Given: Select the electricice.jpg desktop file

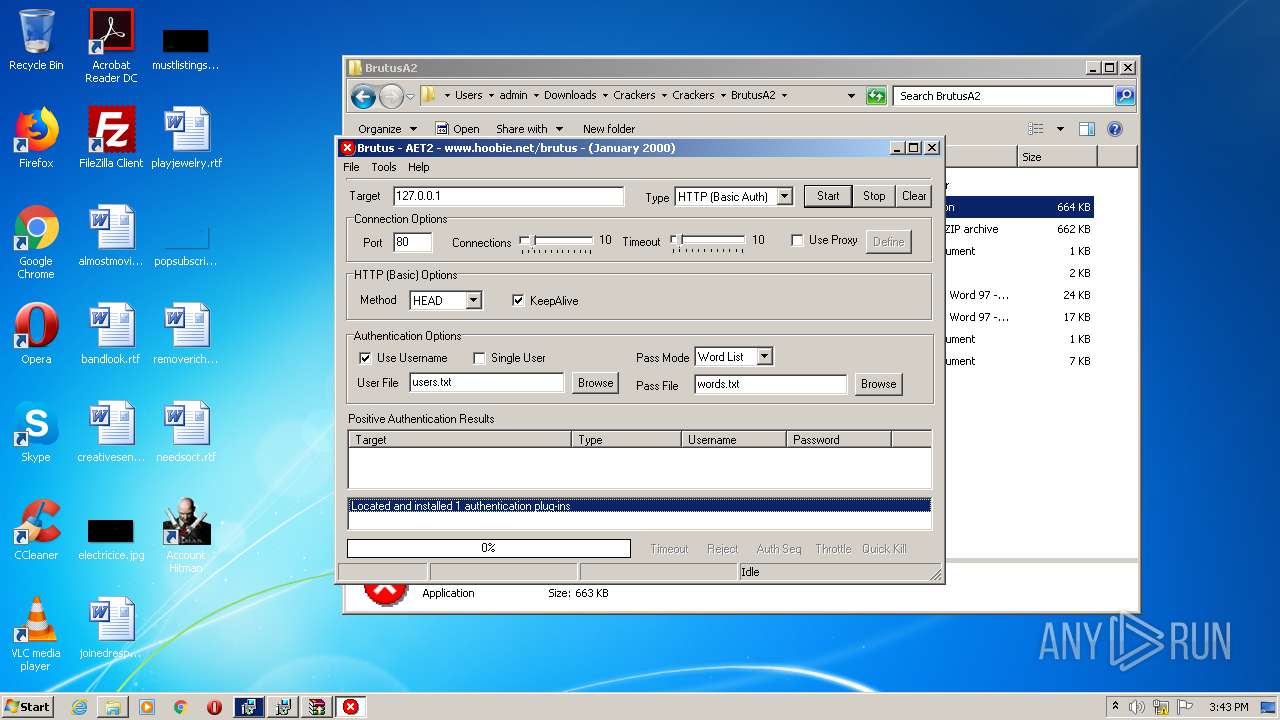Looking at the screenshot, I should pyautogui.click(x=111, y=536).
